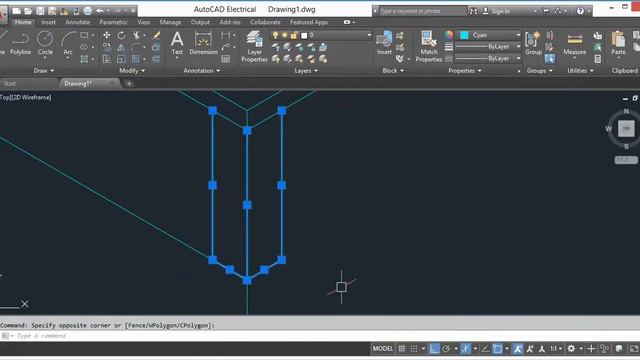This screenshot has width=640, height=360.
Task: Click the cyan color swatch
Action: click(464, 36)
